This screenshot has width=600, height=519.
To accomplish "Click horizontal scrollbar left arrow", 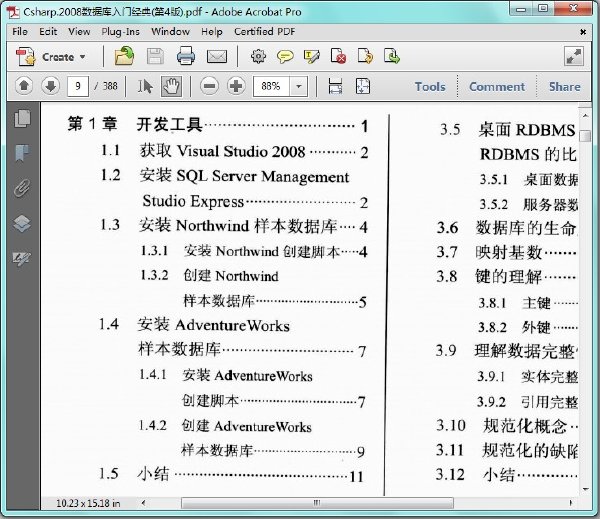I will pos(143,503).
